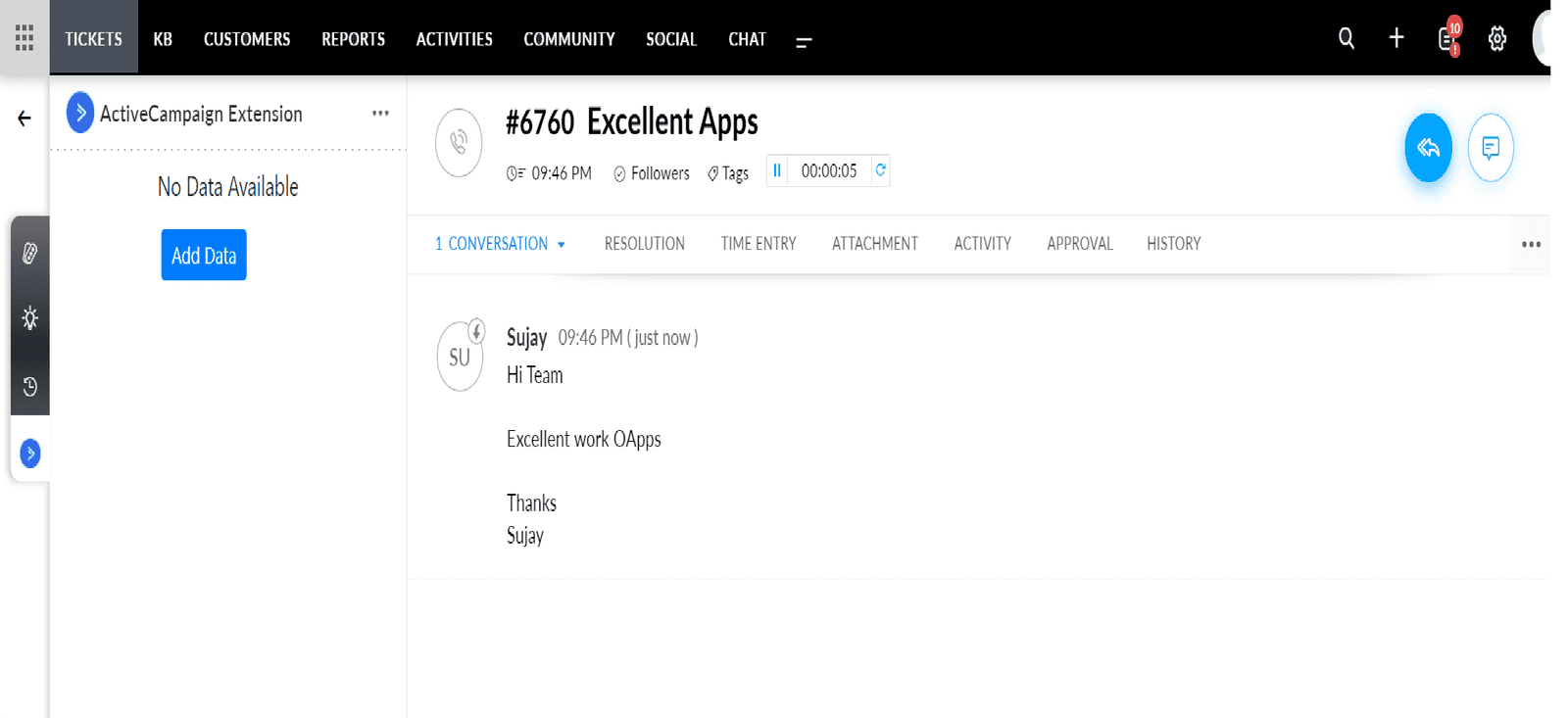Click the ActiveCampaign Extension blue logo
Screen dimensions: 1568x718
(80, 113)
